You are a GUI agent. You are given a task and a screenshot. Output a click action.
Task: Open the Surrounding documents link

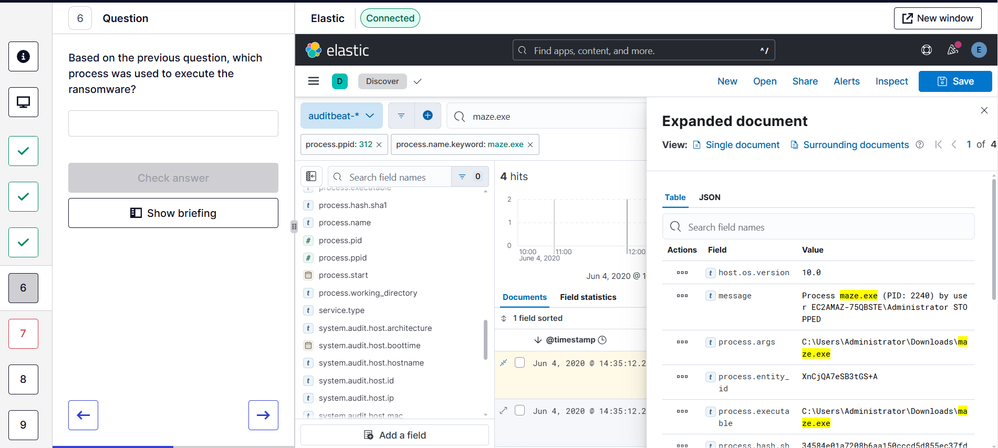click(x=850, y=145)
